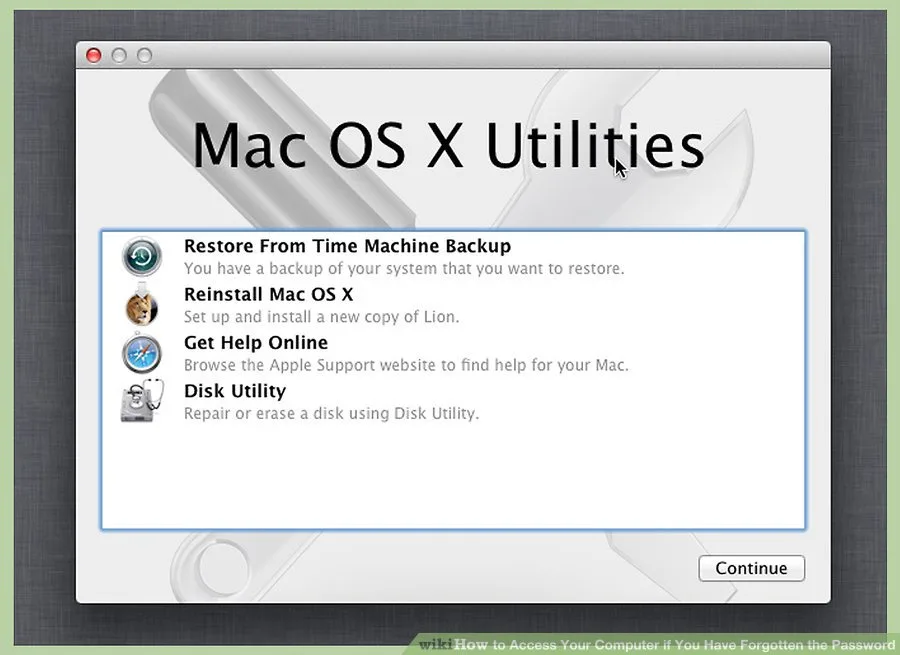This screenshot has height=655, width=900.
Task: Click the Lion installer icon
Action: click(141, 305)
